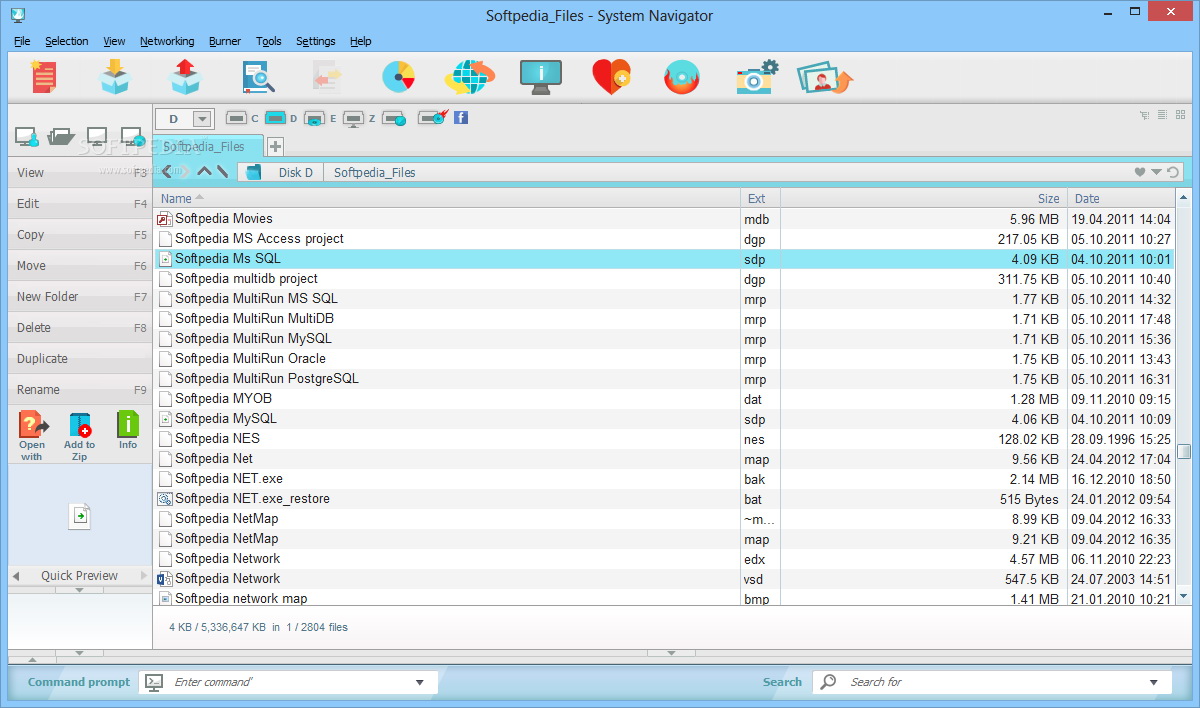Click the unpack archive box icon (red arrow)
Image resolution: width=1200 pixels, height=708 pixels.
[x=186, y=77]
